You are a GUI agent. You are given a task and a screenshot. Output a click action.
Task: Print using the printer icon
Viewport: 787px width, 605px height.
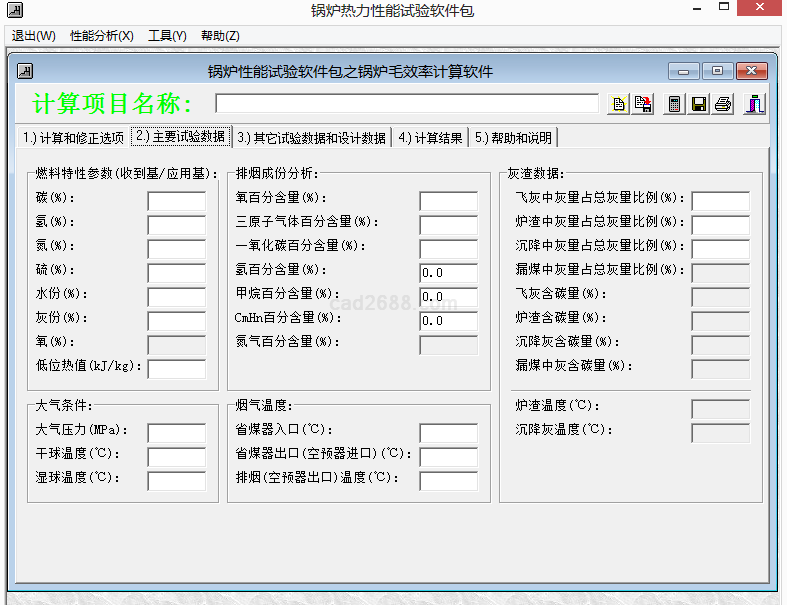[723, 104]
